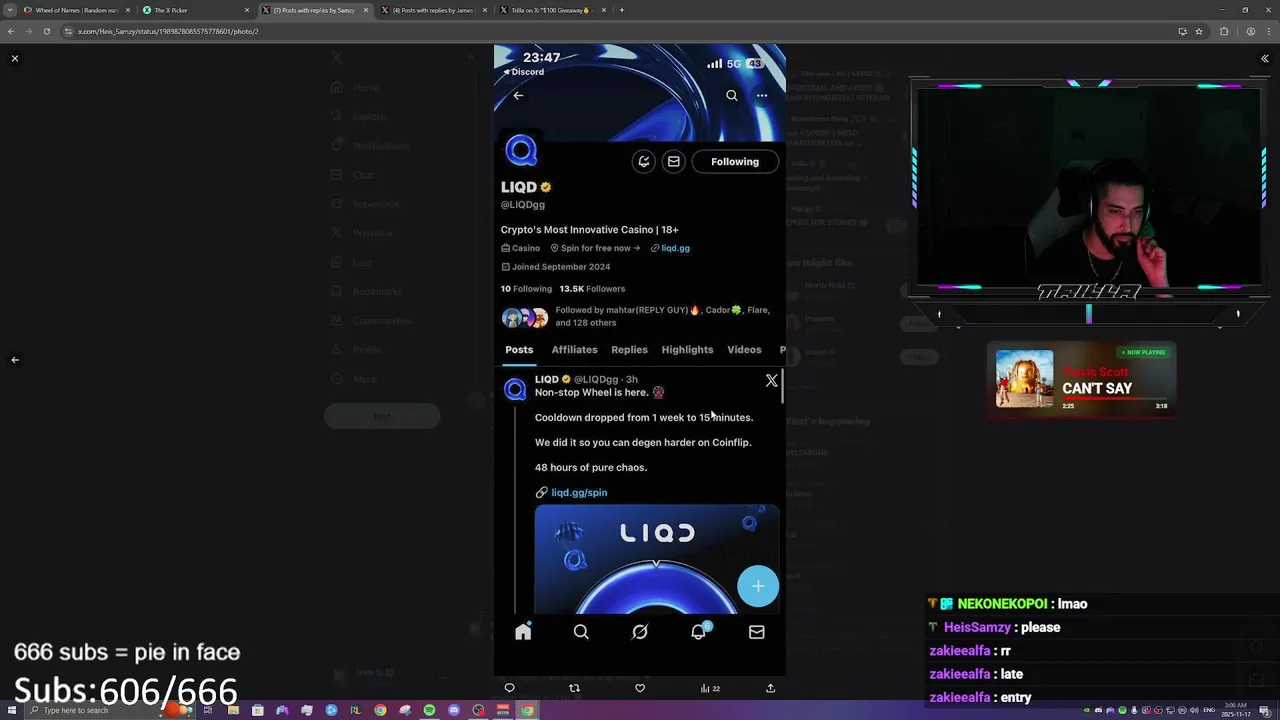Click the address bar URL
This screenshot has width=1280, height=720.
168,31
